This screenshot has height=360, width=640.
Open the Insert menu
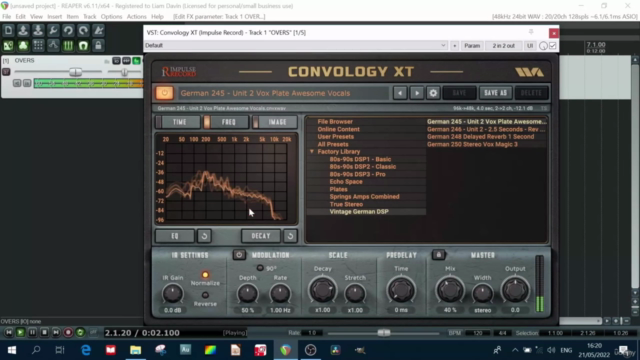tap(54, 17)
